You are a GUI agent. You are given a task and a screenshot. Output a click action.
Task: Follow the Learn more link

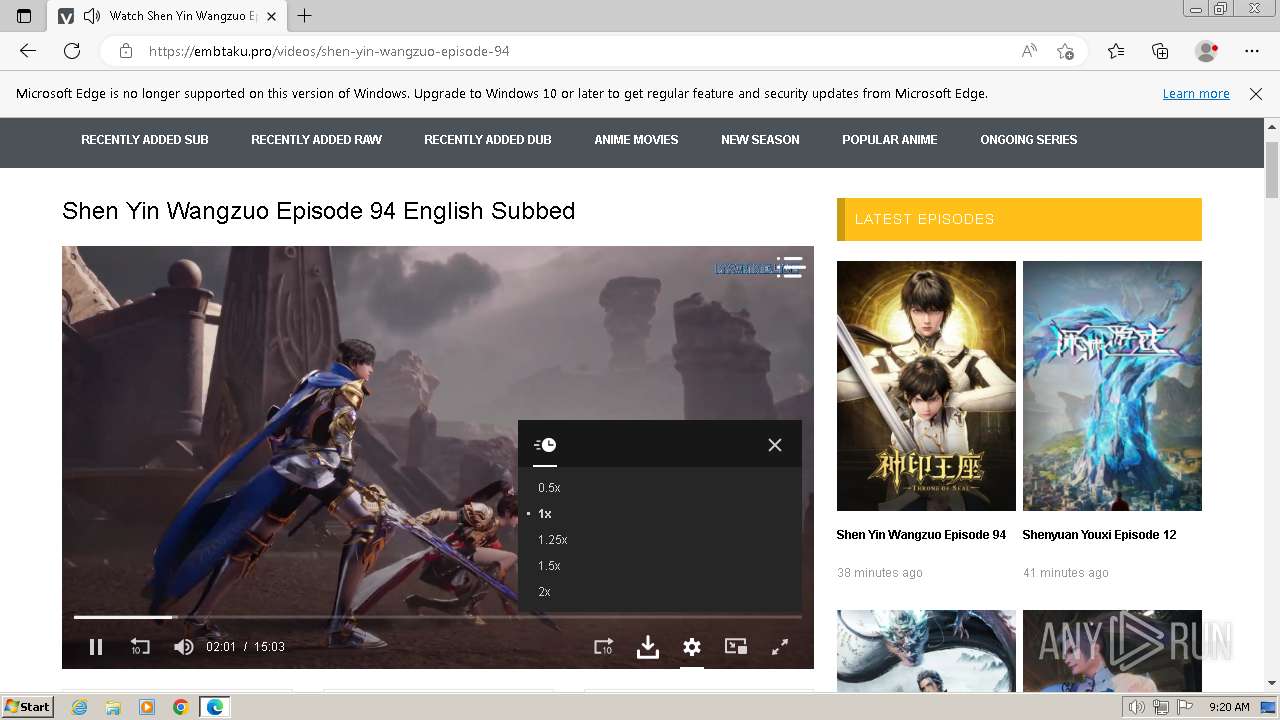[1196, 94]
